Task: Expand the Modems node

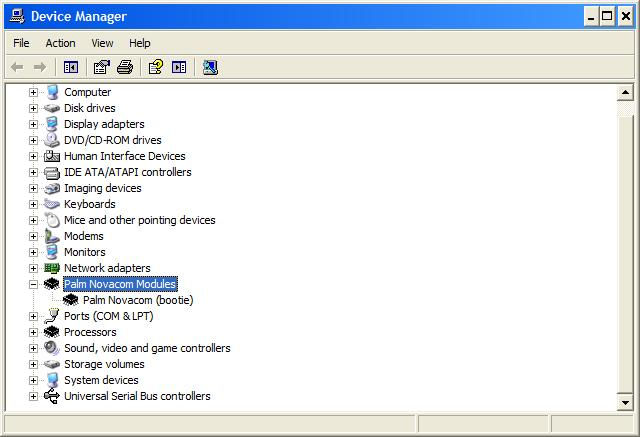Action: pyautogui.click(x=33, y=236)
